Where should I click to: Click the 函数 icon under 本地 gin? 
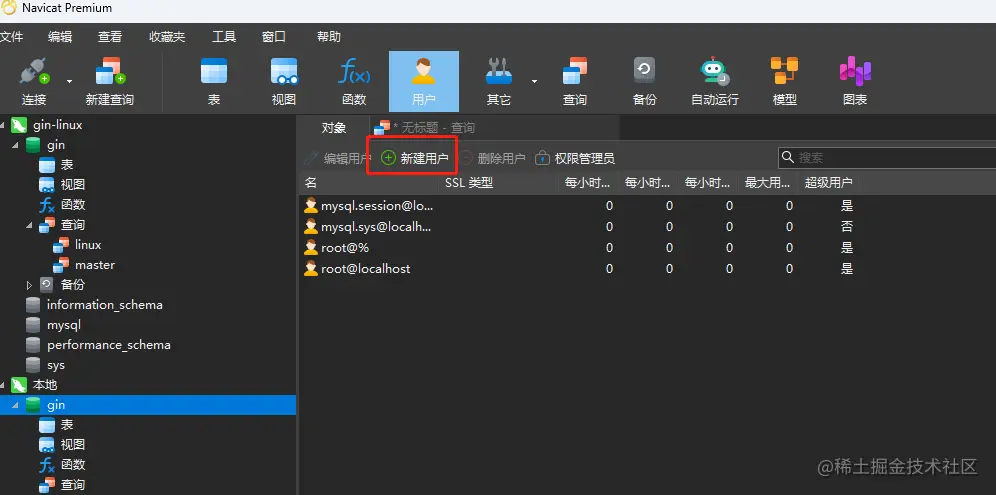click(47, 465)
